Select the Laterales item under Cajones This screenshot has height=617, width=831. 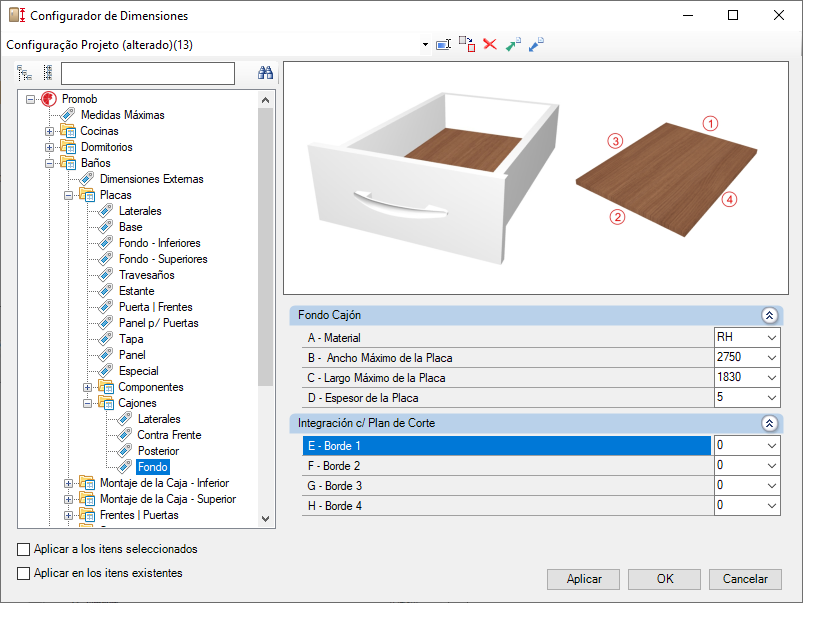point(159,419)
